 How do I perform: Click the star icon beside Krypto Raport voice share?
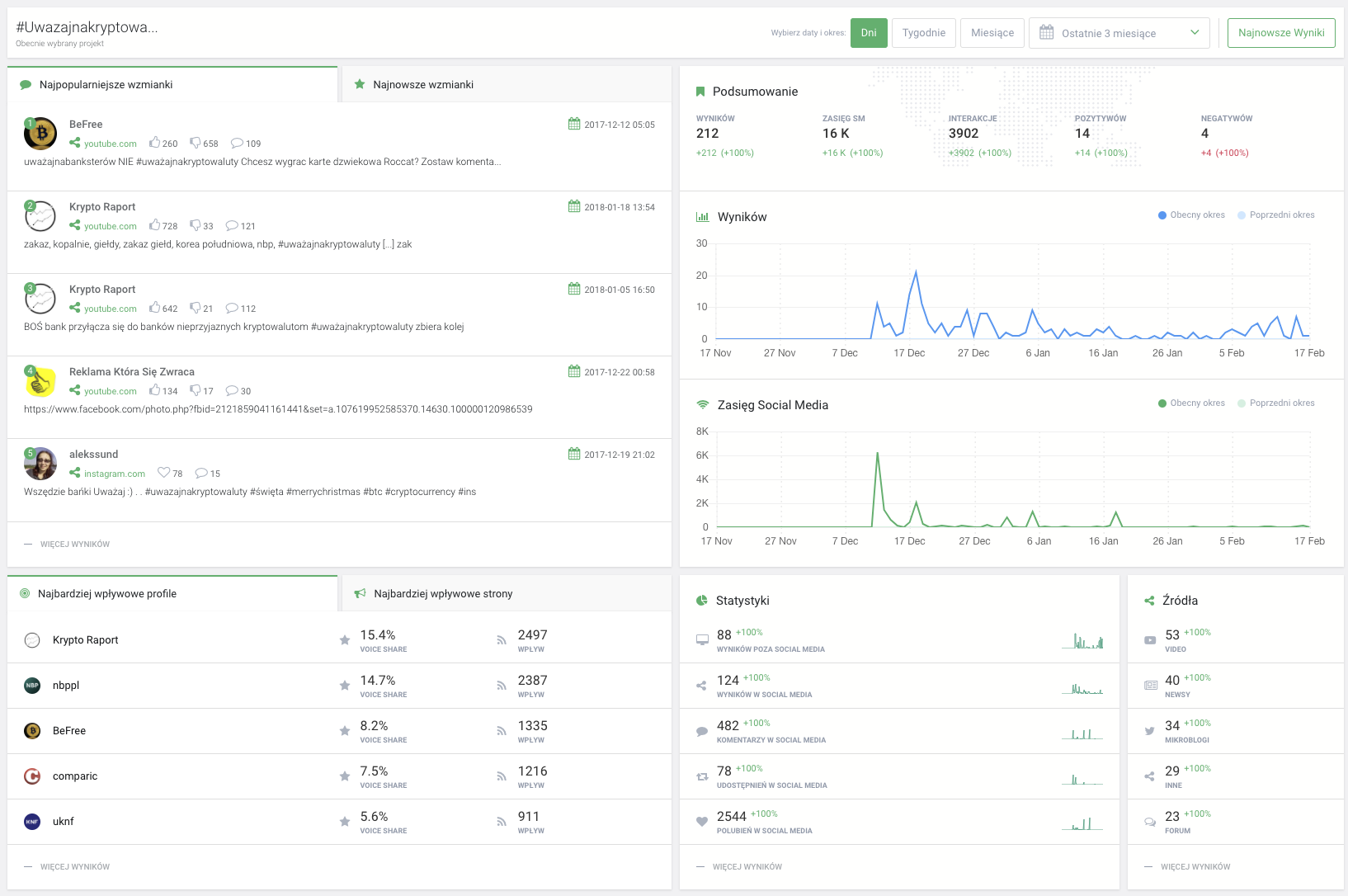click(345, 640)
